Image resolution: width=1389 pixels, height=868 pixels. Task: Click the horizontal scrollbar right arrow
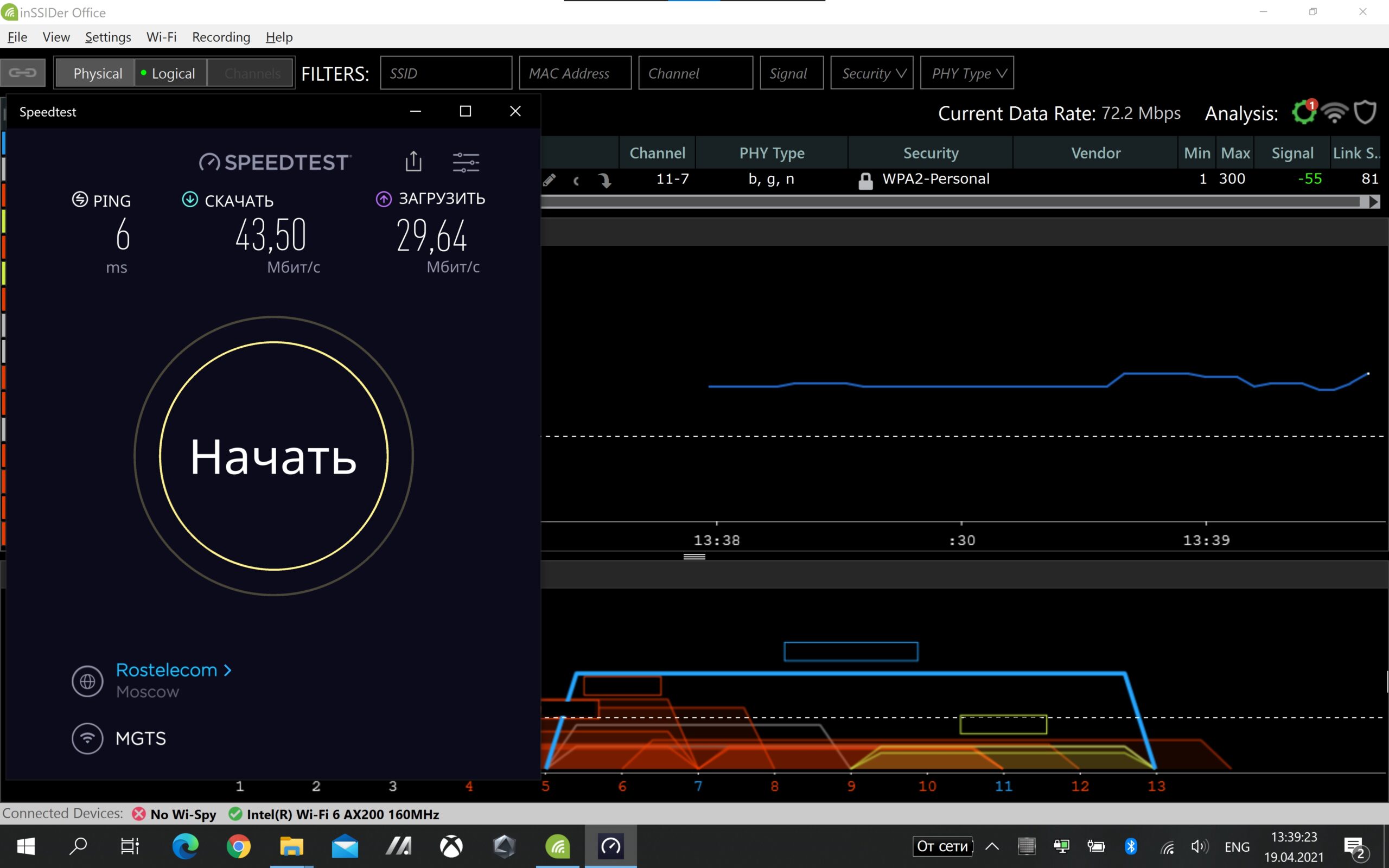[1374, 202]
